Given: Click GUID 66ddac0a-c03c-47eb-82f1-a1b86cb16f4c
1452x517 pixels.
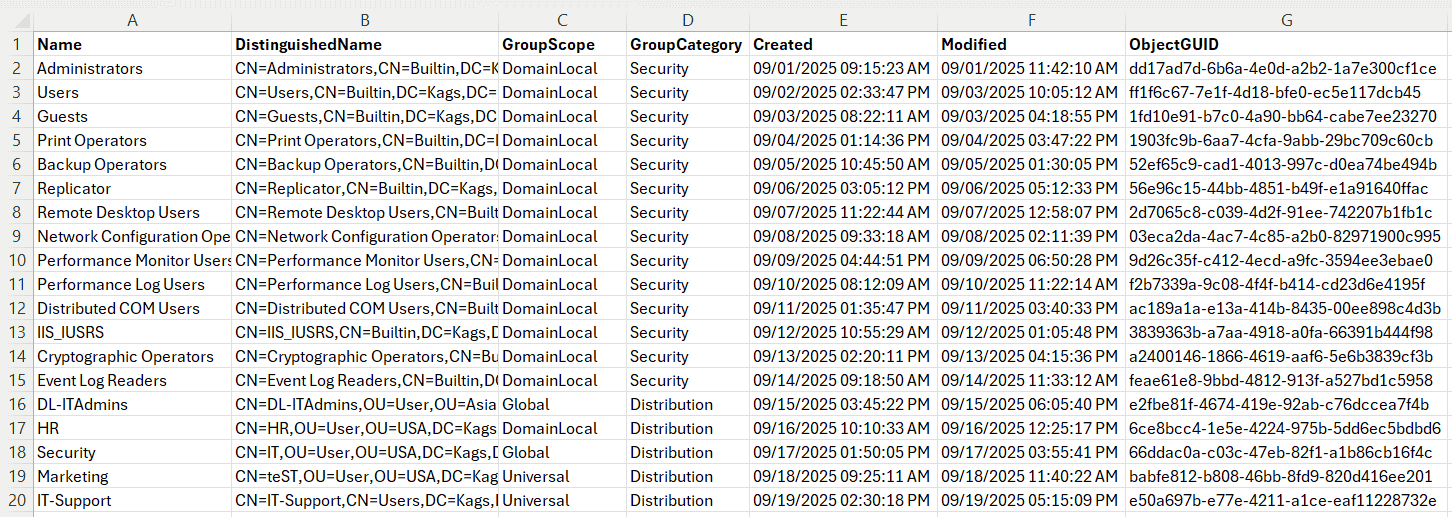Looking at the screenshot, I should pos(1288,452).
